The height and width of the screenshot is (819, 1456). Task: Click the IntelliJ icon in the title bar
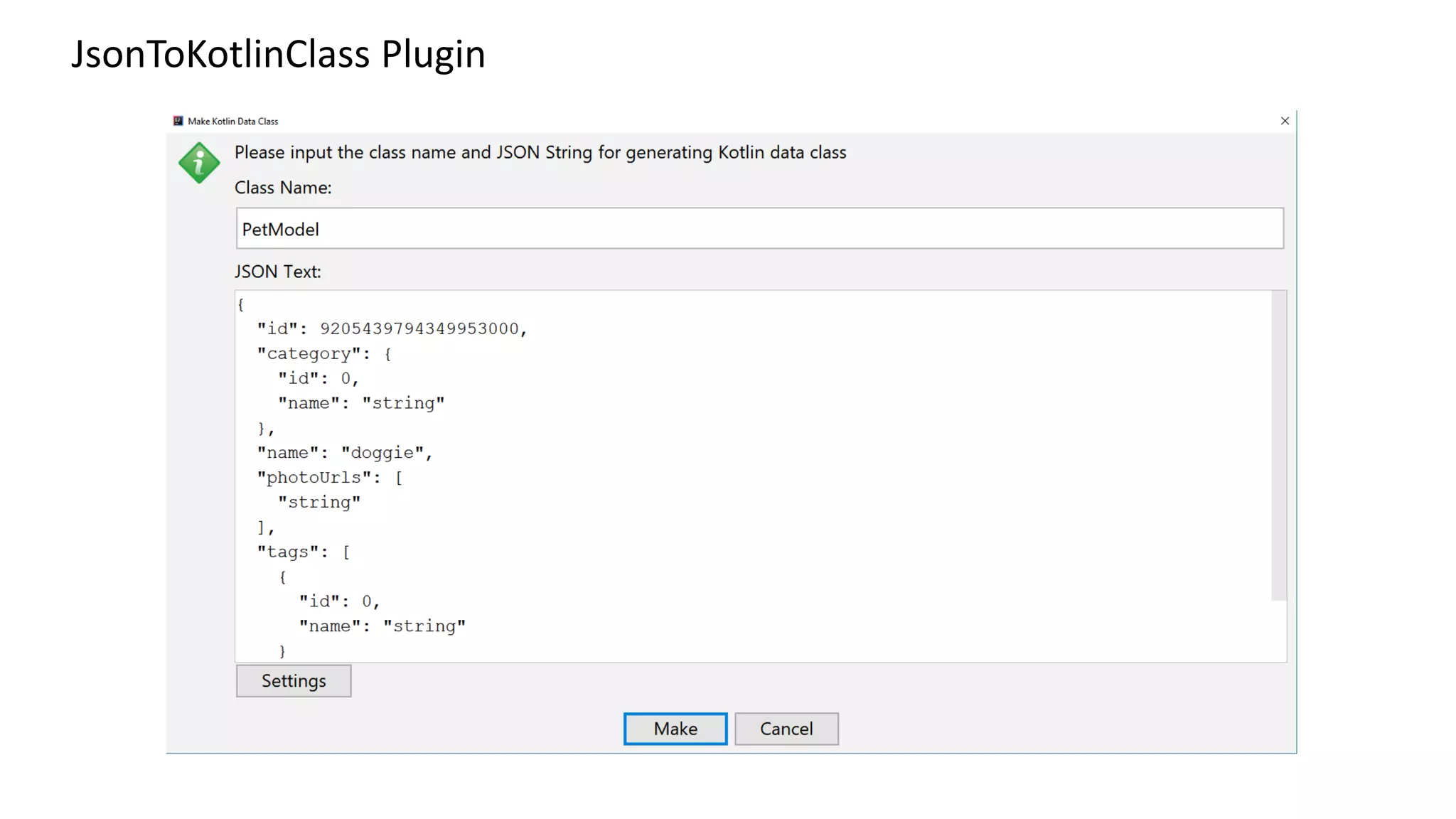click(x=178, y=121)
